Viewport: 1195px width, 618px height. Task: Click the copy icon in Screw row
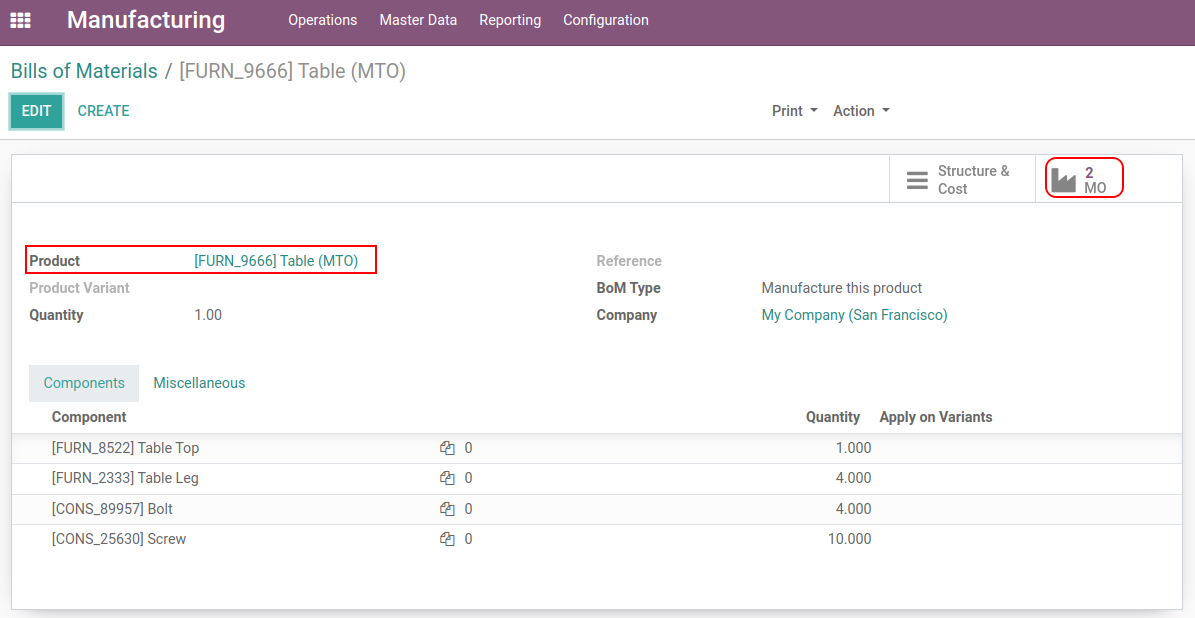pyautogui.click(x=447, y=539)
